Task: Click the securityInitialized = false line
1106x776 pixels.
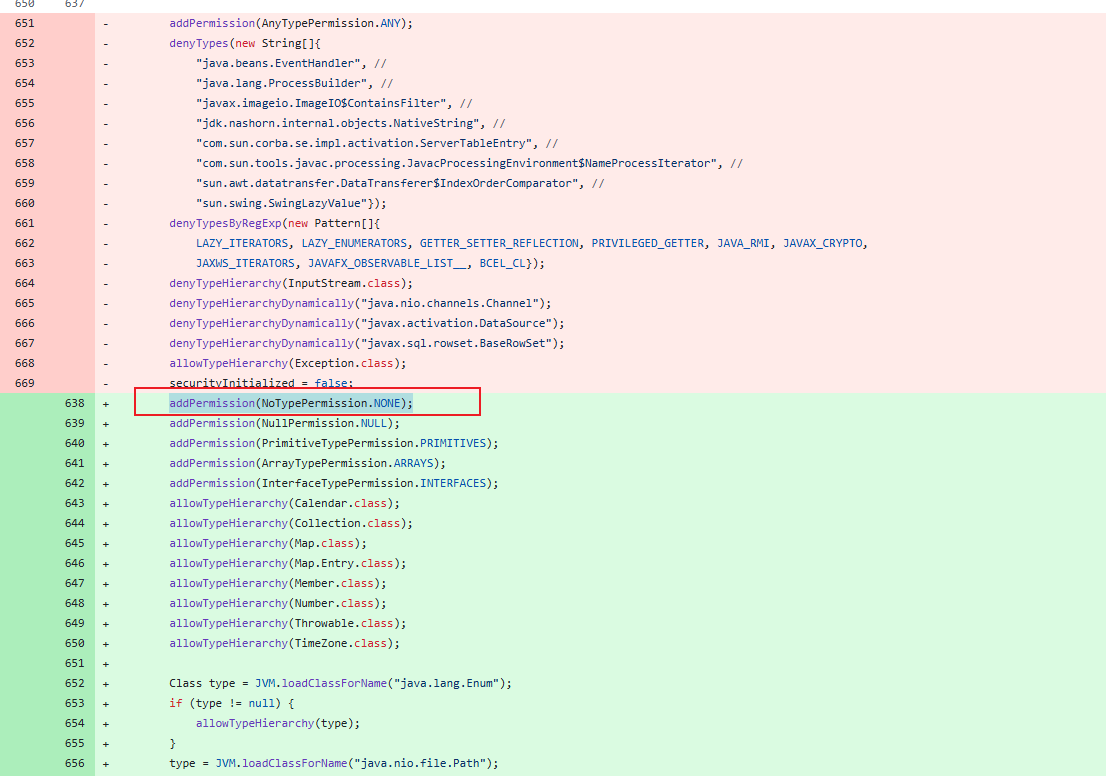Action: [261, 383]
